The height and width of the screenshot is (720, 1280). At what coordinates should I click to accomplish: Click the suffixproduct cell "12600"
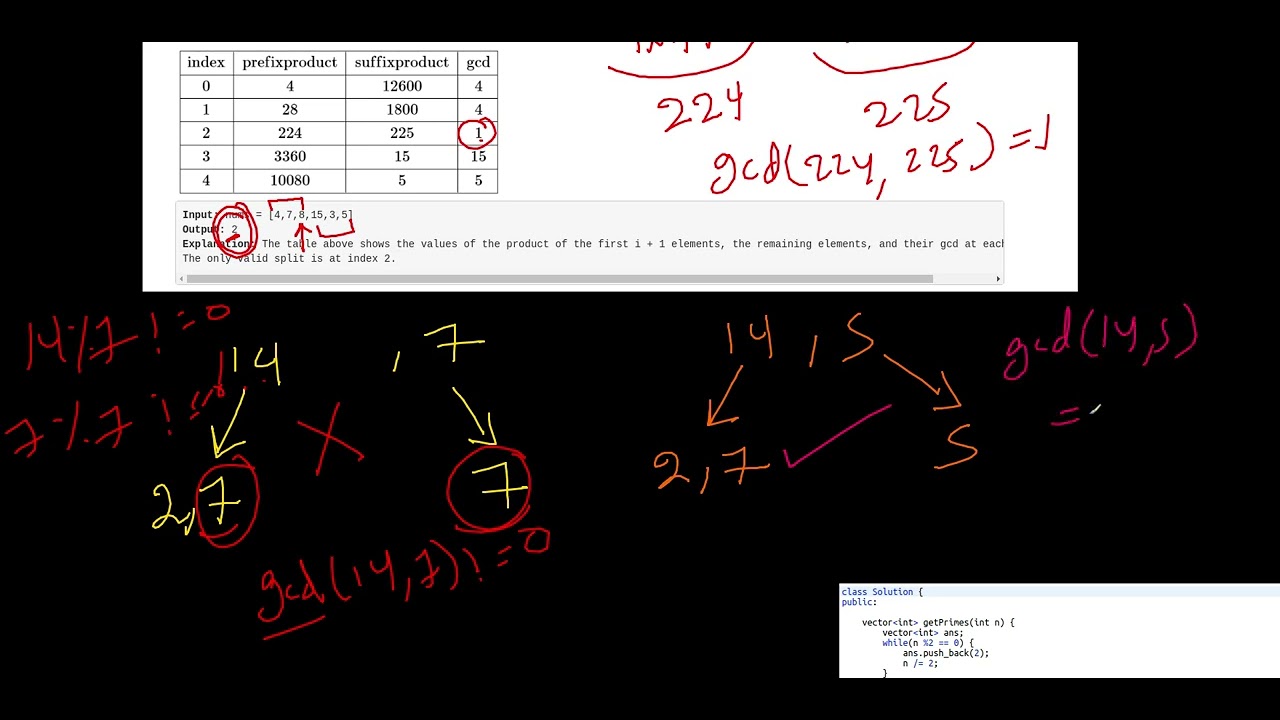(x=402, y=86)
